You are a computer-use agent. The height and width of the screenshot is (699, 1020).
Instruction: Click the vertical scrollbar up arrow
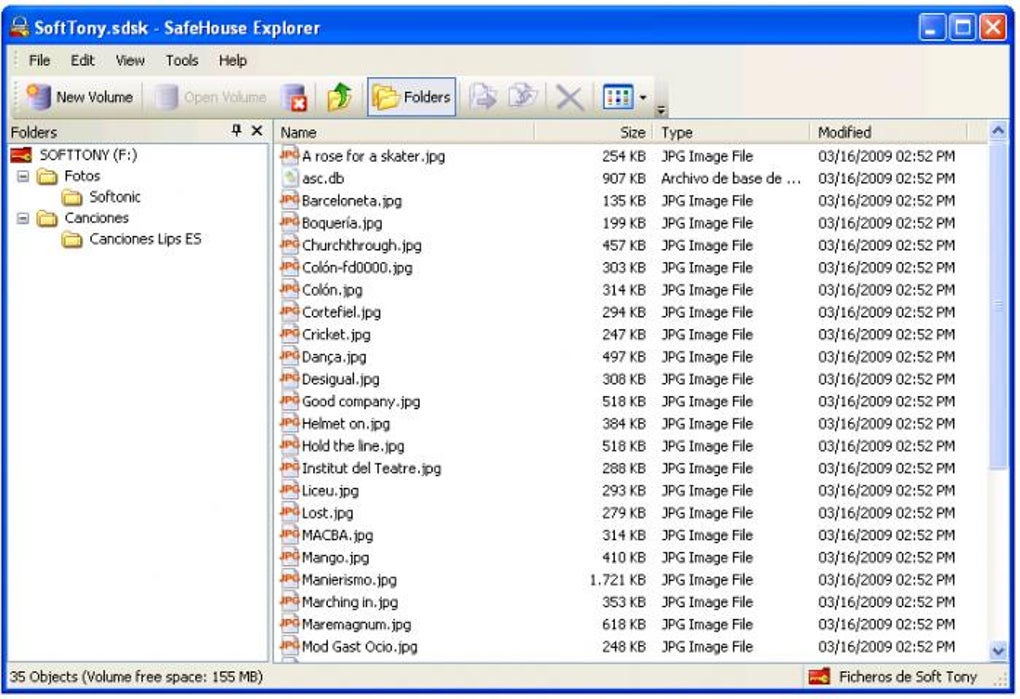pos(997,131)
